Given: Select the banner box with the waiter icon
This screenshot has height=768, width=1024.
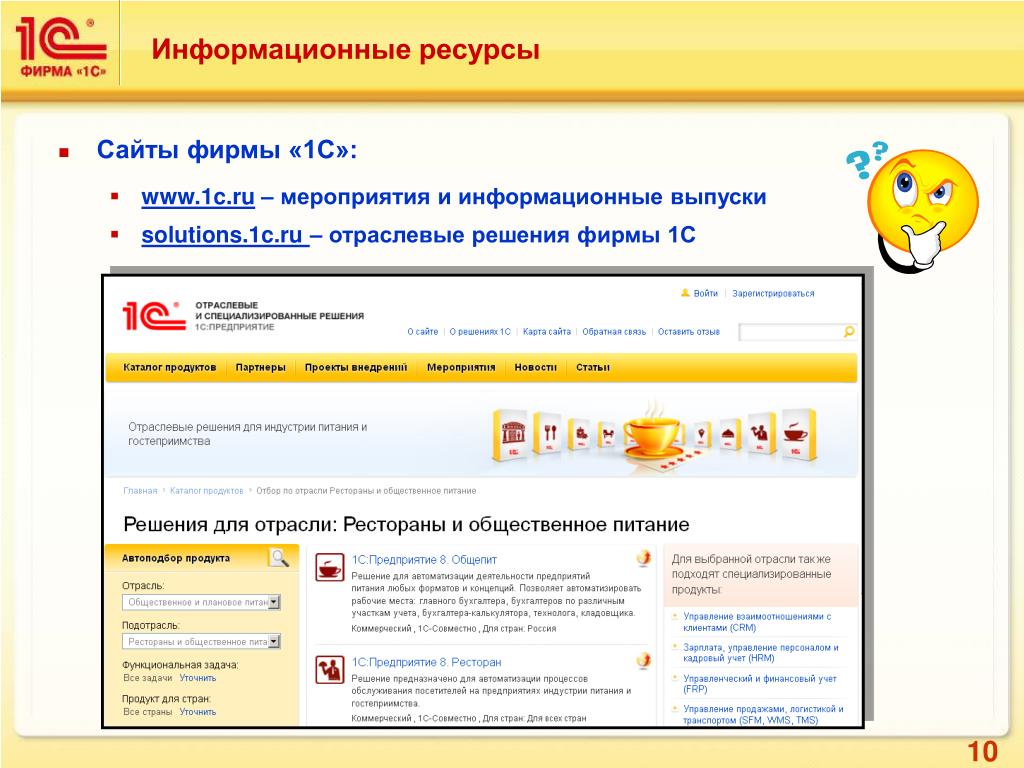Looking at the screenshot, I should tap(760, 434).
